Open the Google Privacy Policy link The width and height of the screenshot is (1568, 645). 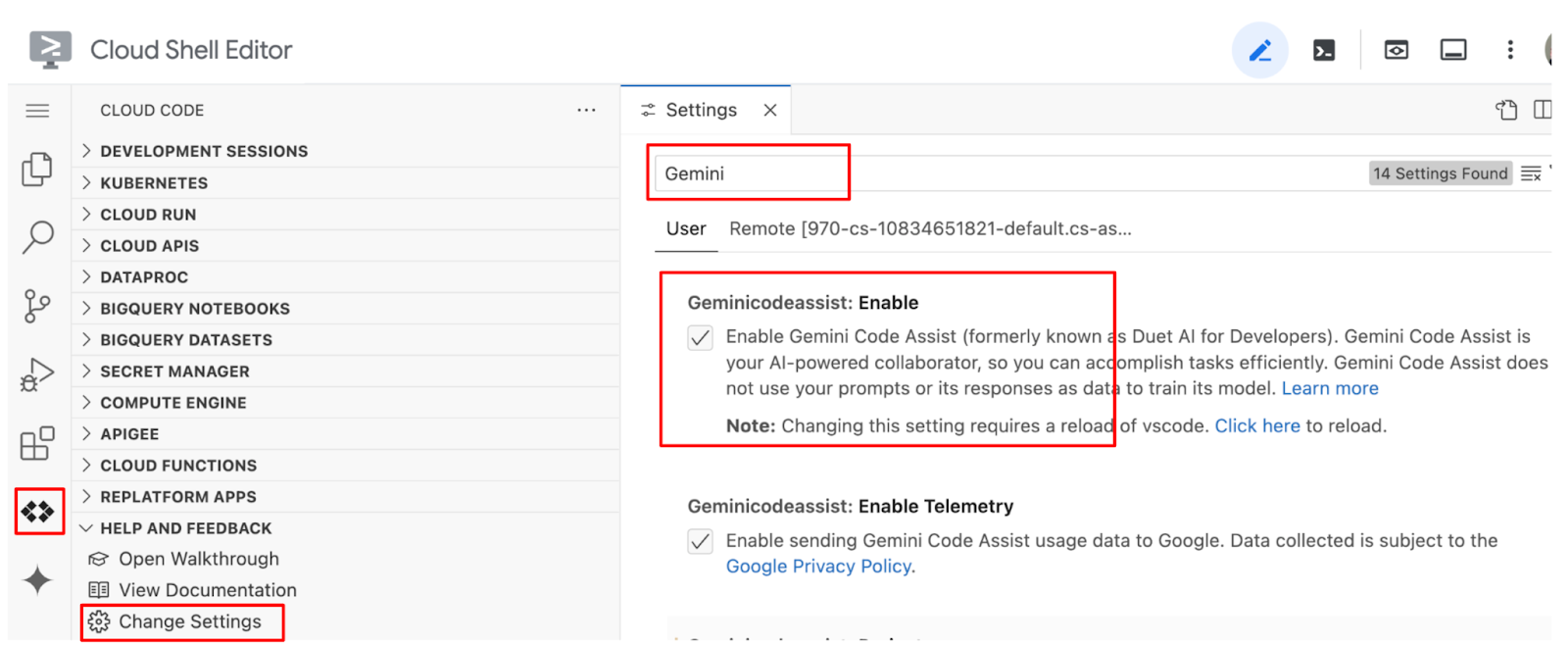click(818, 567)
